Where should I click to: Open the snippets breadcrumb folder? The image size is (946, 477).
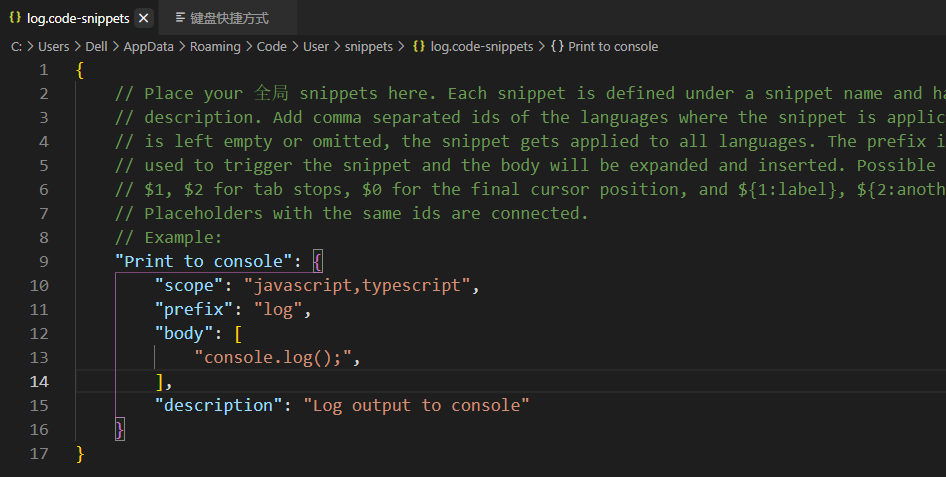point(369,46)
